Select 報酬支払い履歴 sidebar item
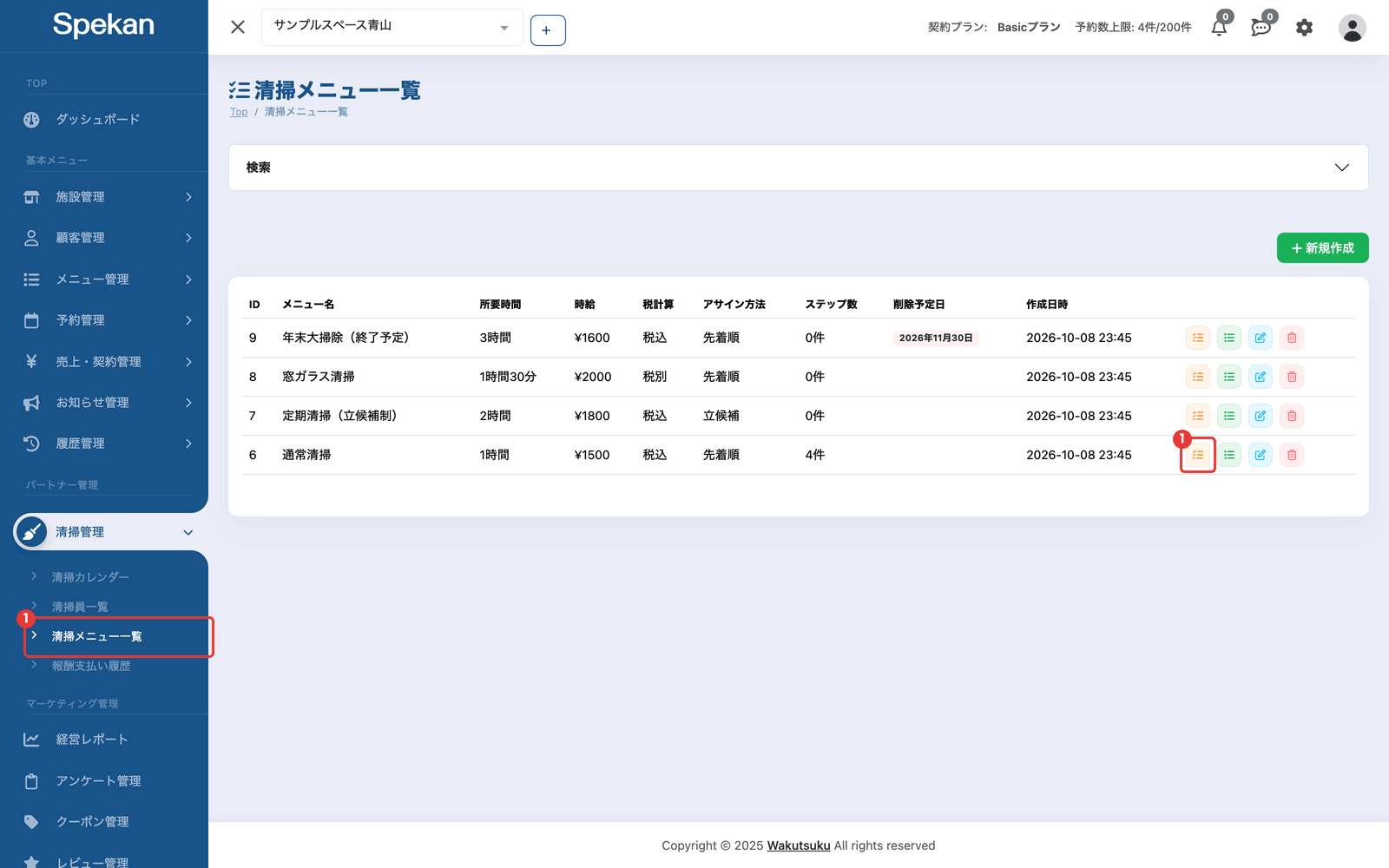The width and height of the screenshot is (1389, 868). click(x=91, y=666)
